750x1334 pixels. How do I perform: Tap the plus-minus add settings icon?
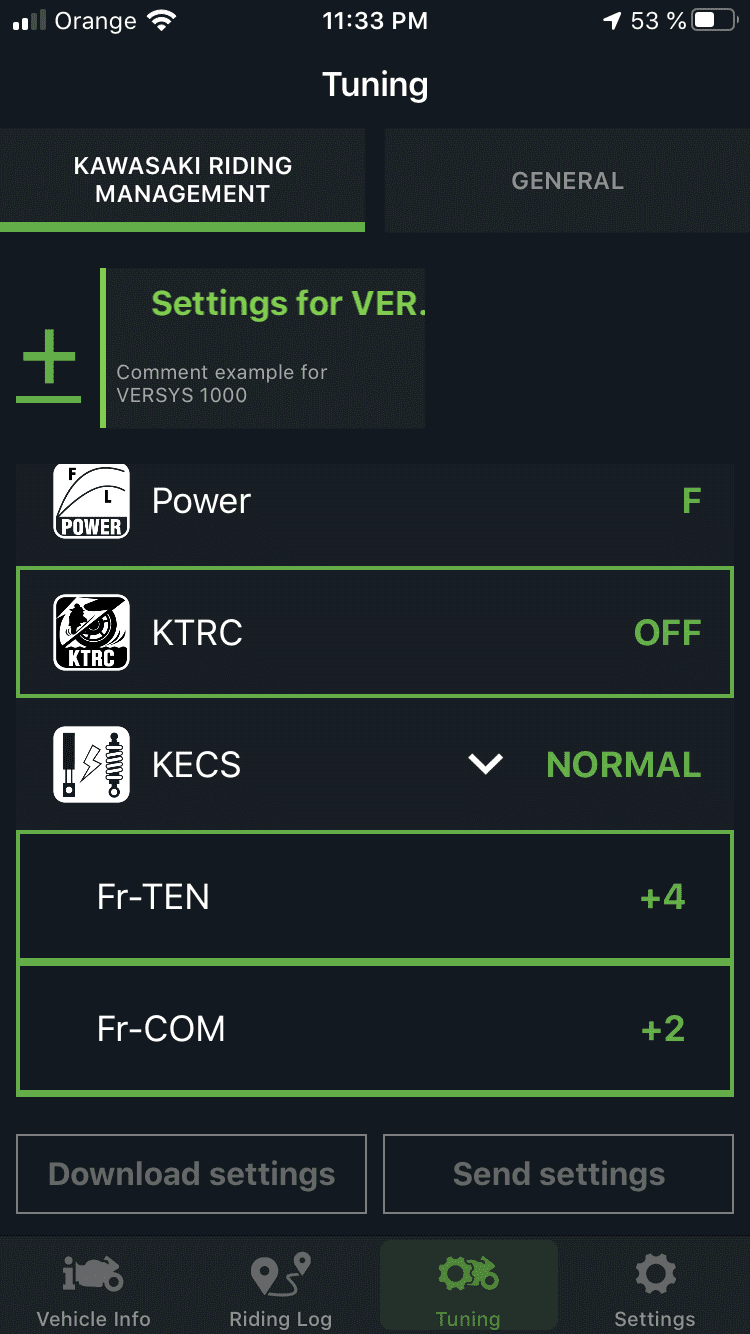[48, 368]
